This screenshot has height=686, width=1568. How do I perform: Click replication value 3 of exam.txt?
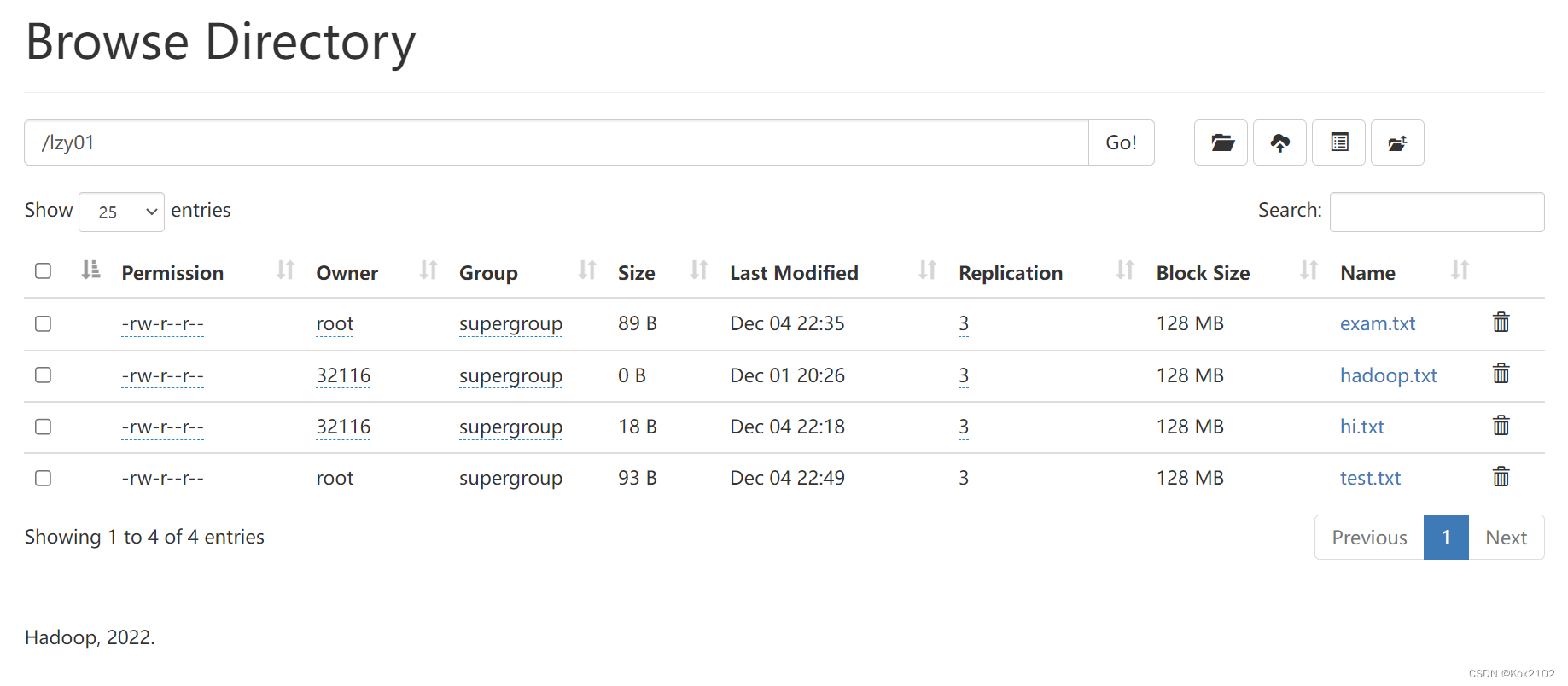pos(964,324)
